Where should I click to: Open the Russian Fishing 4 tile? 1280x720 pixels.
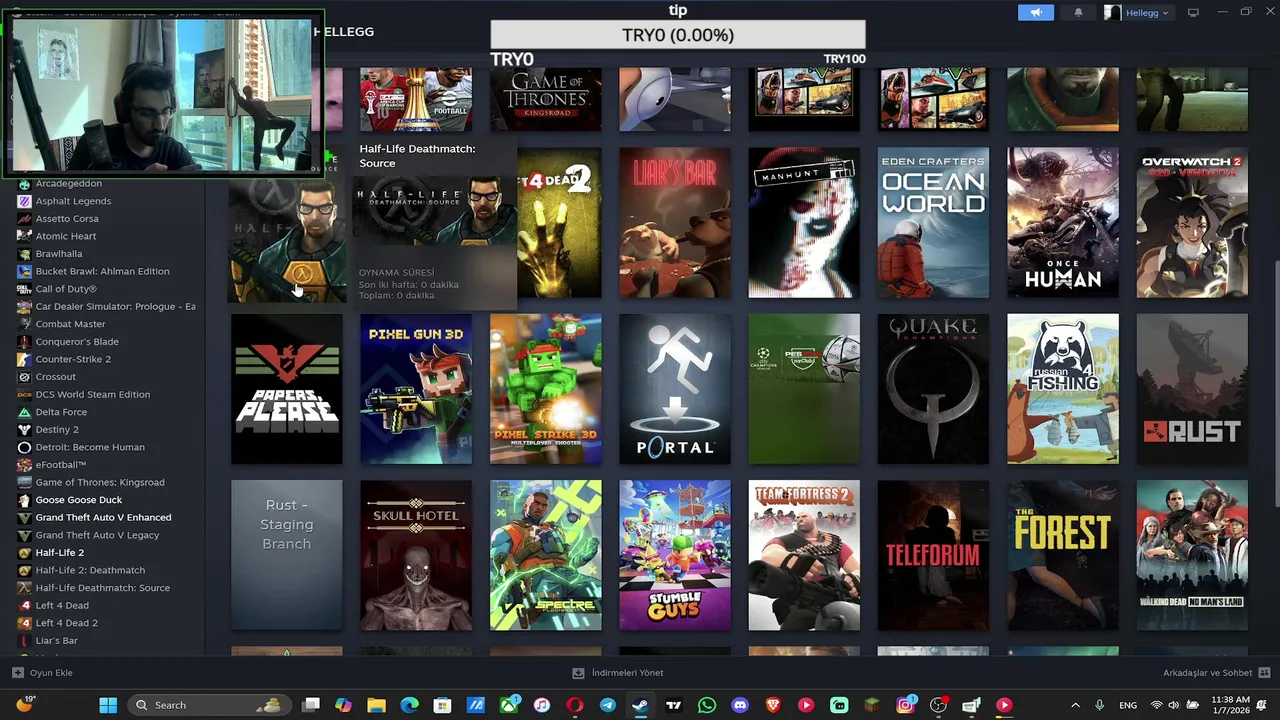point(1063,389)
